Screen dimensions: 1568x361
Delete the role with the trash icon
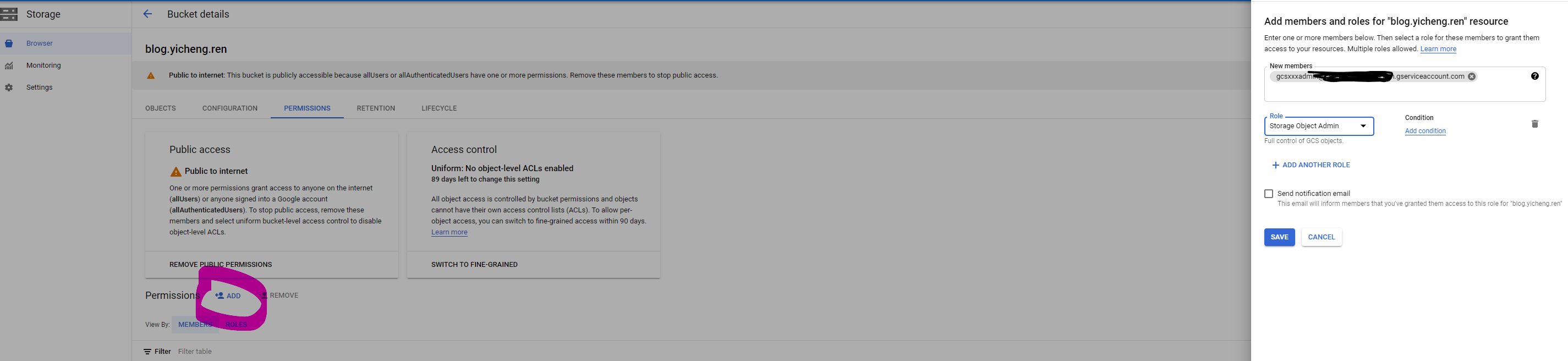[1534, 124]
